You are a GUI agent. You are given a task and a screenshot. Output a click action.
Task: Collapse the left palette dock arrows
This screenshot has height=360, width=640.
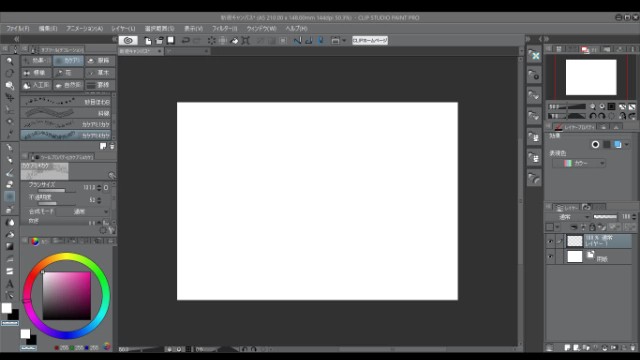pyautogui.click(x=16, y=39)
